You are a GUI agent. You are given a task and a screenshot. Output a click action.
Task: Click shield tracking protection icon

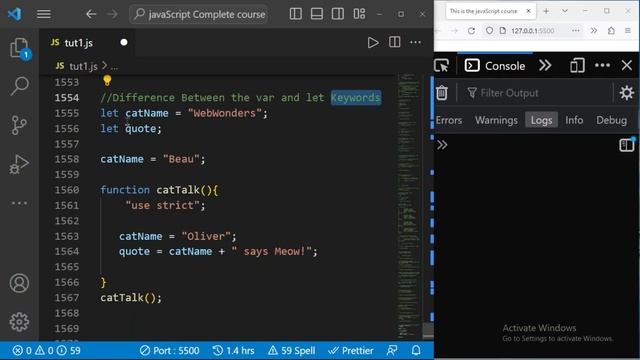pyautogui.click(x=489, y=31)
